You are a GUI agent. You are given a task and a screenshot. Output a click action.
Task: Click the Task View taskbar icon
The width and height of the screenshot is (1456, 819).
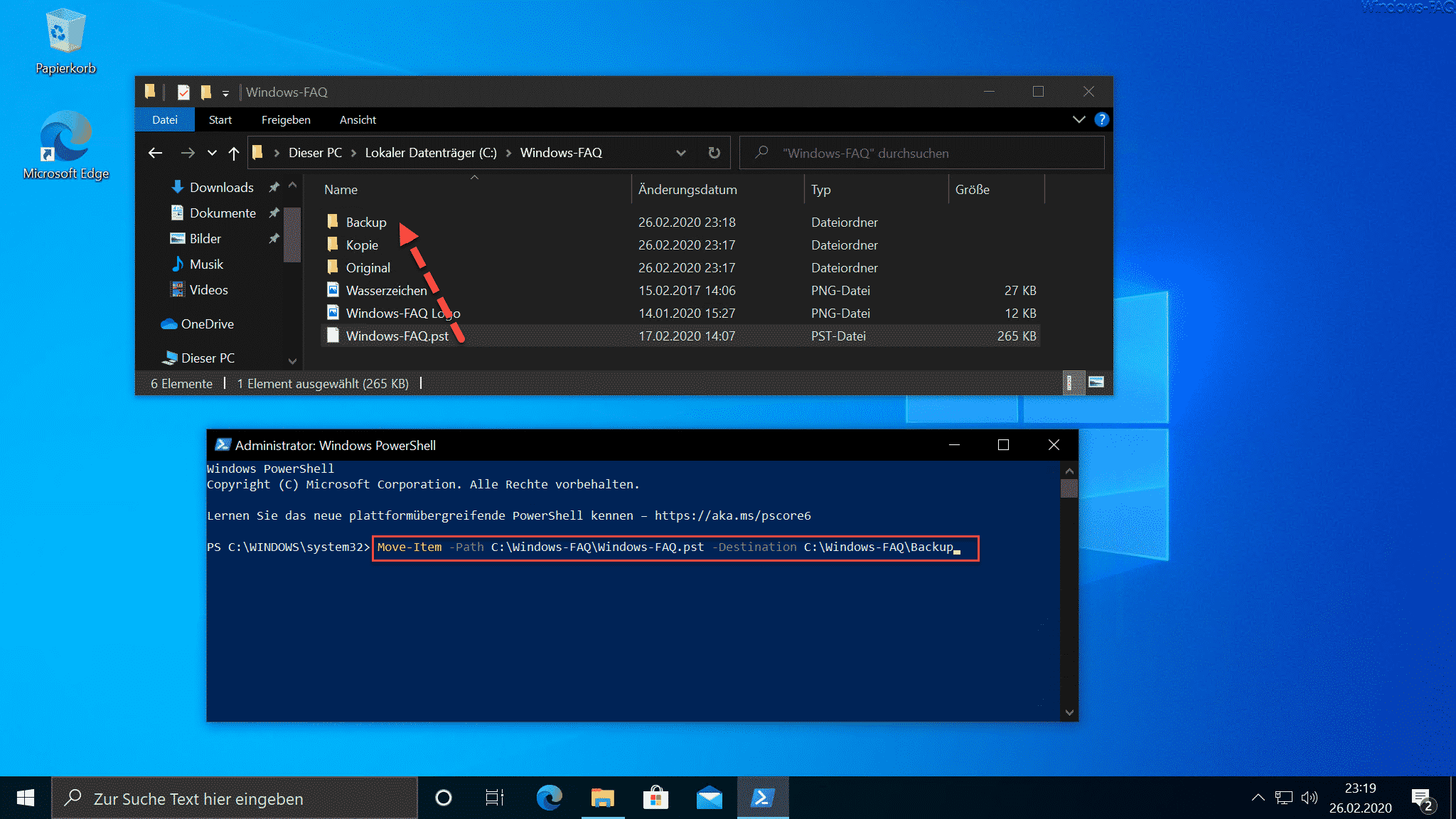point(494,798)
